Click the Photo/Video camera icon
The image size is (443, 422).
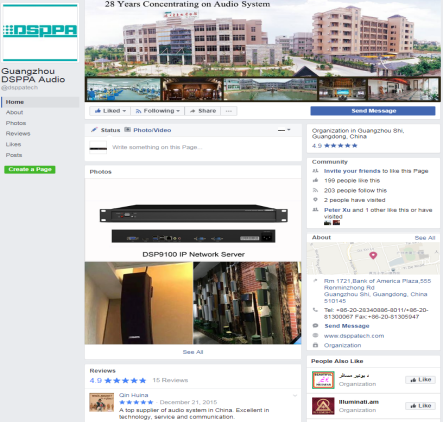[x=127, y=130]
